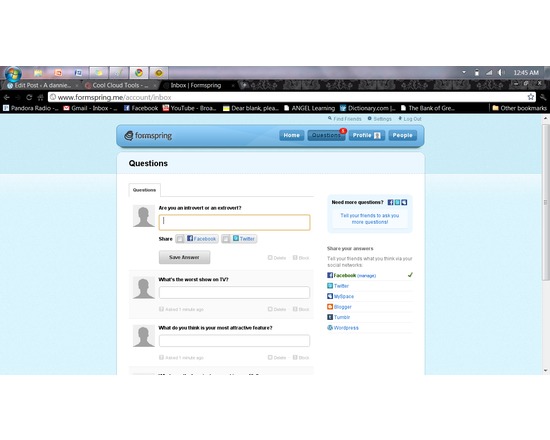Viewport: 550px width, 440px height.
Task: Open The Bank of Gre... bookmark
Action: point(428,108)
